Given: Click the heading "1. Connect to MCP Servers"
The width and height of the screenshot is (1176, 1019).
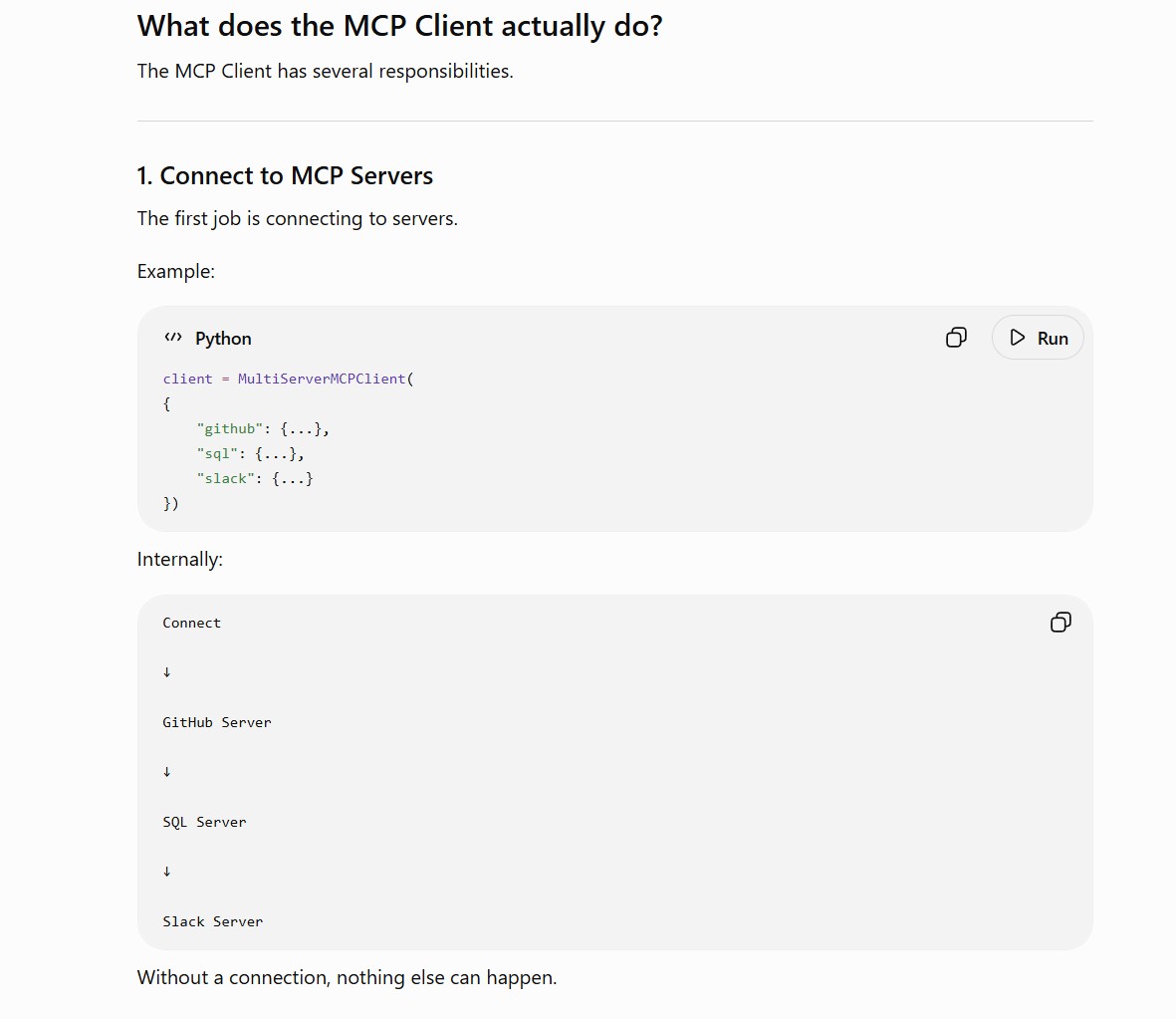Looking at the screenshot, I should (x=285, y=175).
